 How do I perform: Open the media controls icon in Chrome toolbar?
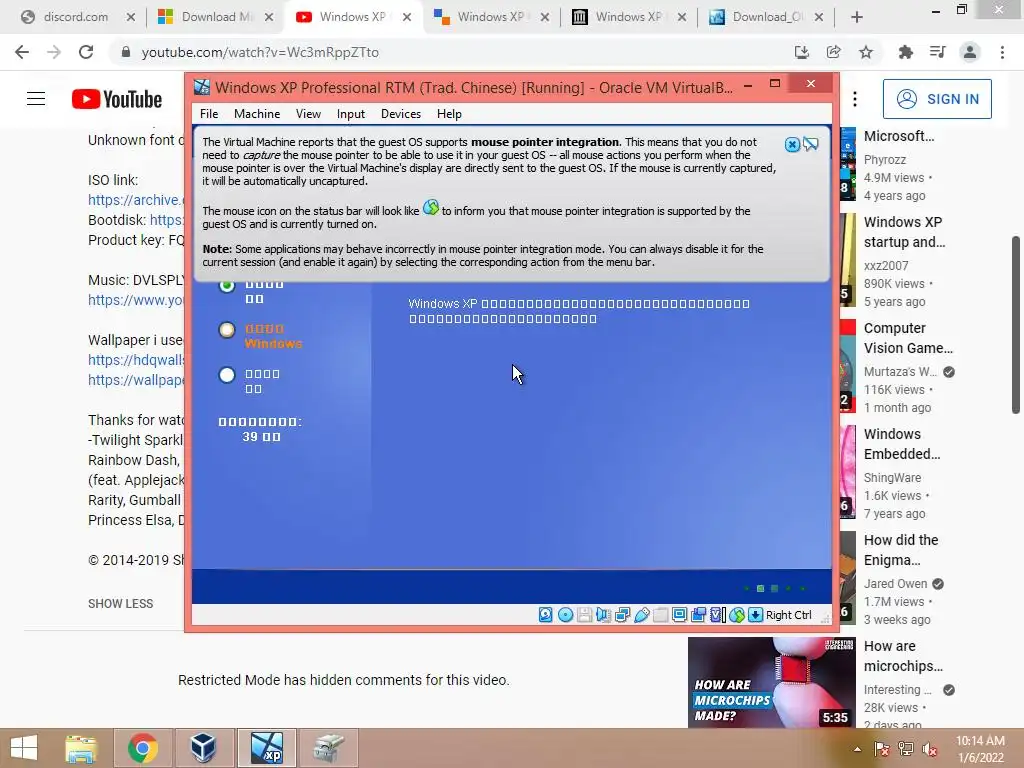pyautogui.click(x=938, y=52)
